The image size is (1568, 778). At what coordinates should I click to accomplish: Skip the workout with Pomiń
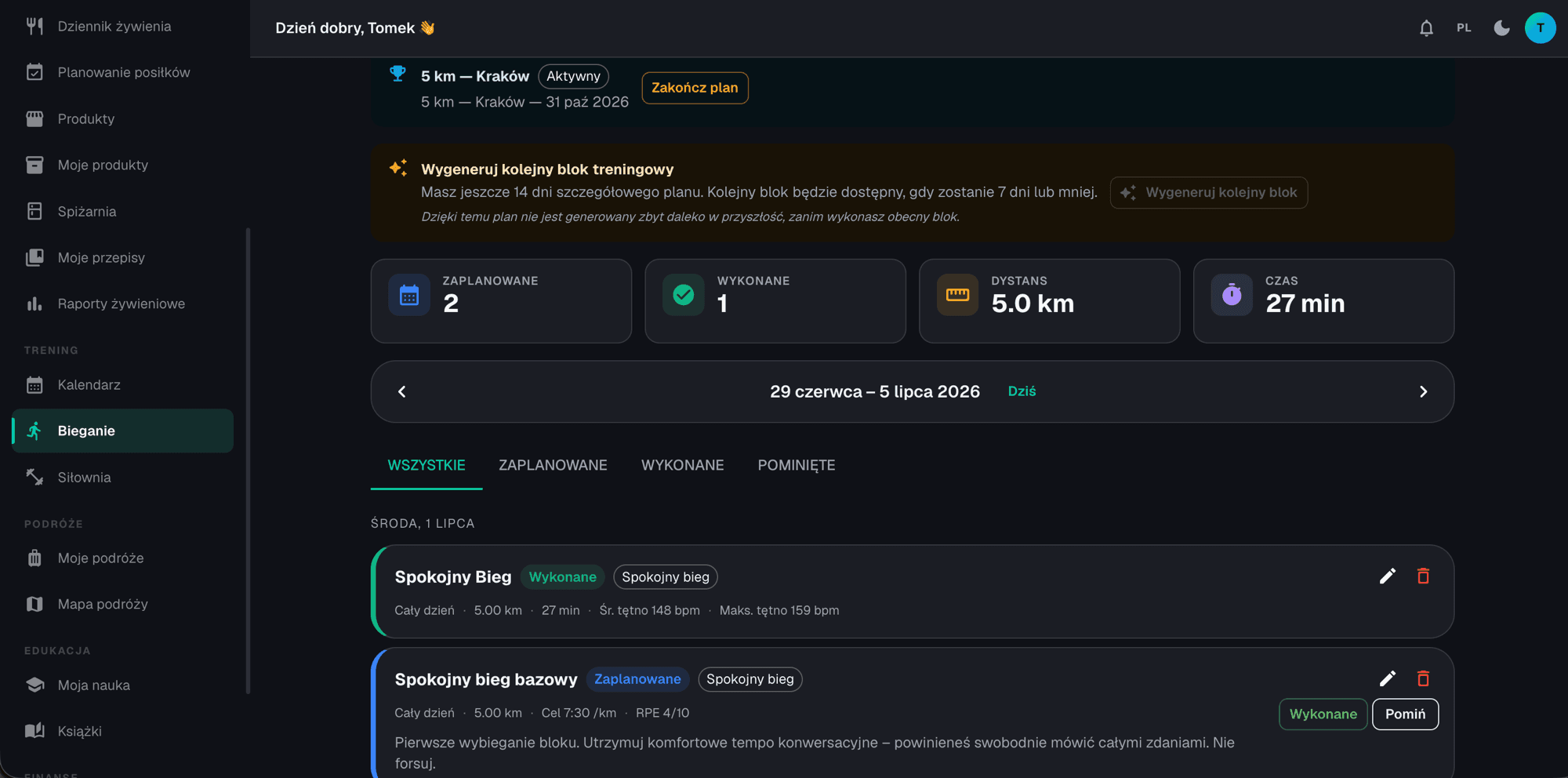[x=1405, y=714]
